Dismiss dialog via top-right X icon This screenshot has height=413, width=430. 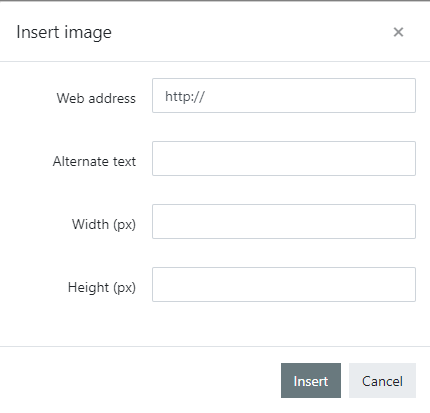coord(398,32)
